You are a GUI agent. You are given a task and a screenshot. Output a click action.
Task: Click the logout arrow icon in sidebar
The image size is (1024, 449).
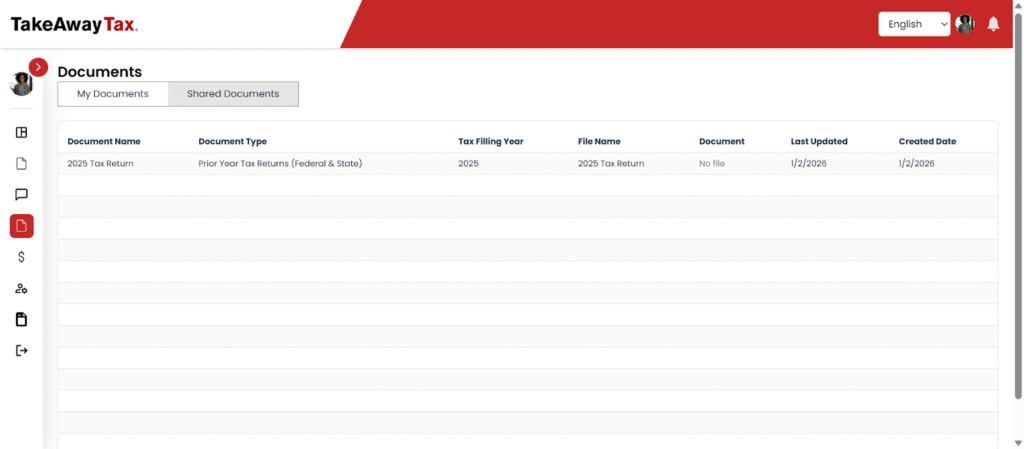point(22,351)
